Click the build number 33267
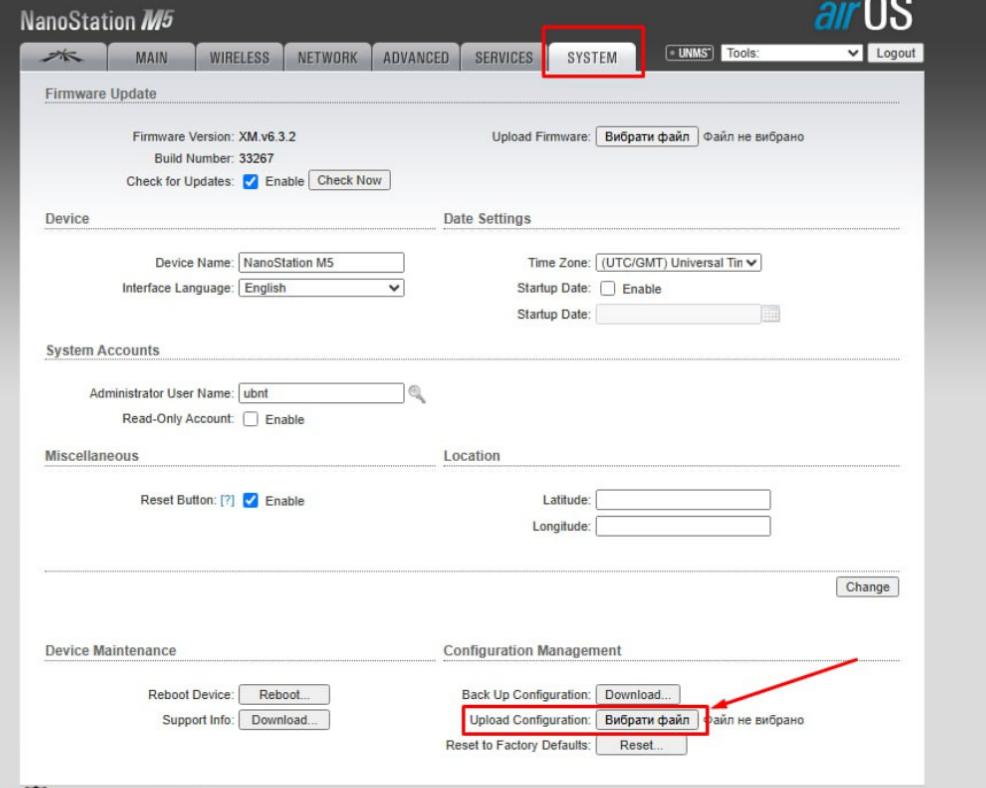The width and height of the screenshot is (986, 788). pyautogui.click(x=256, y=158)
